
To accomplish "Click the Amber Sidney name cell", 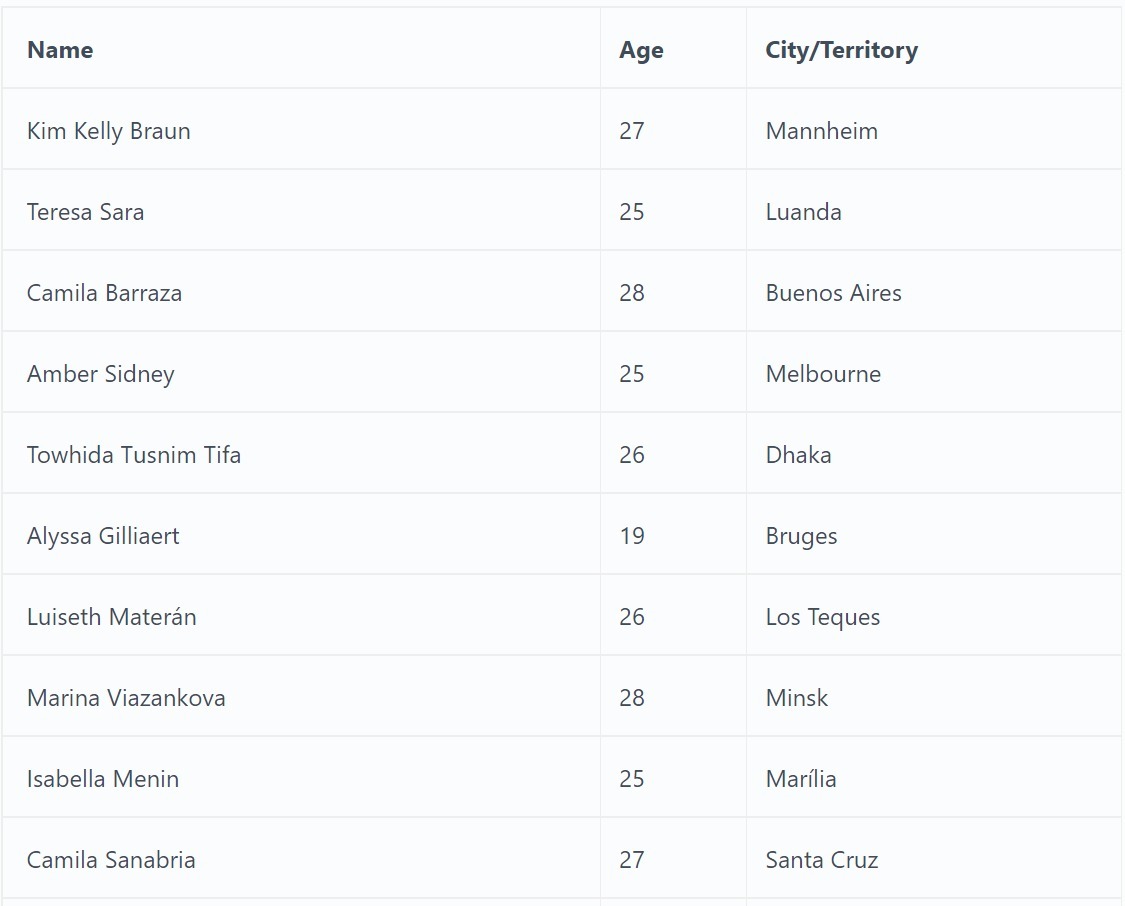I will click(x=100, y=374).
